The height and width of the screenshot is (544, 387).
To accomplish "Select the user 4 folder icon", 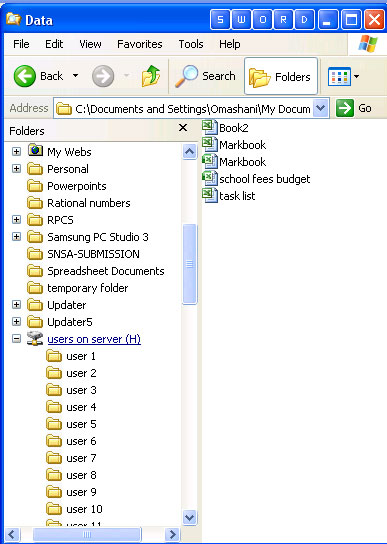I will pos(54,407).
